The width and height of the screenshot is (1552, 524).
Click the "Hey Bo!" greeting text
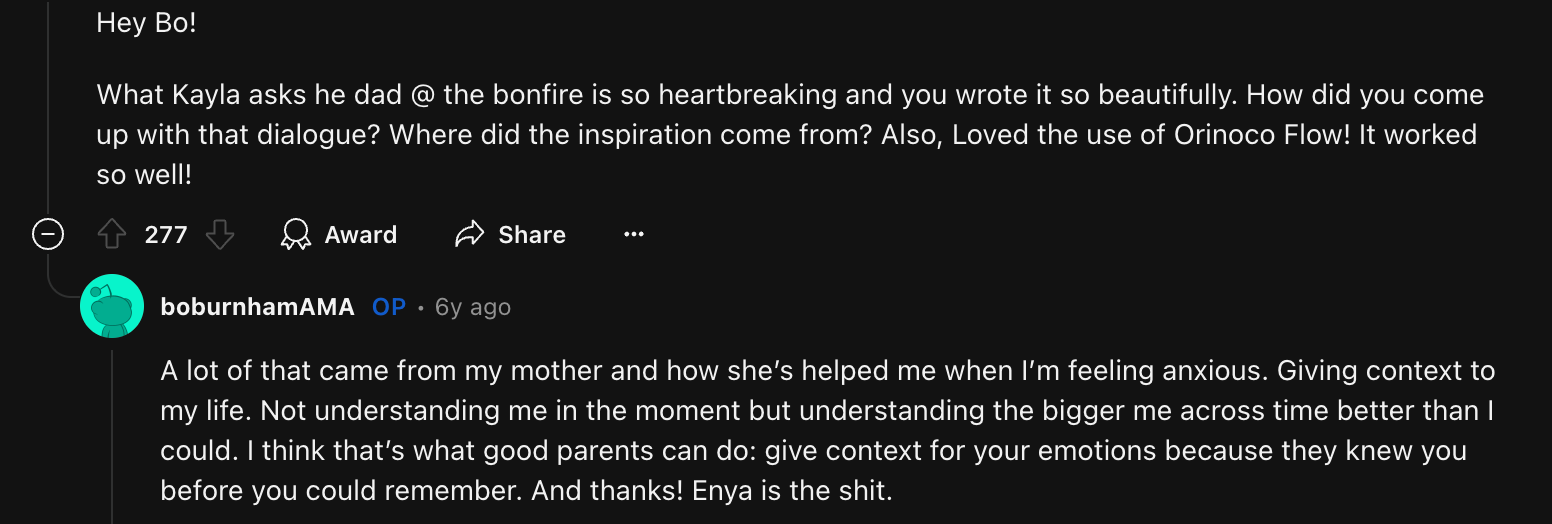click(x=147, y=23)
